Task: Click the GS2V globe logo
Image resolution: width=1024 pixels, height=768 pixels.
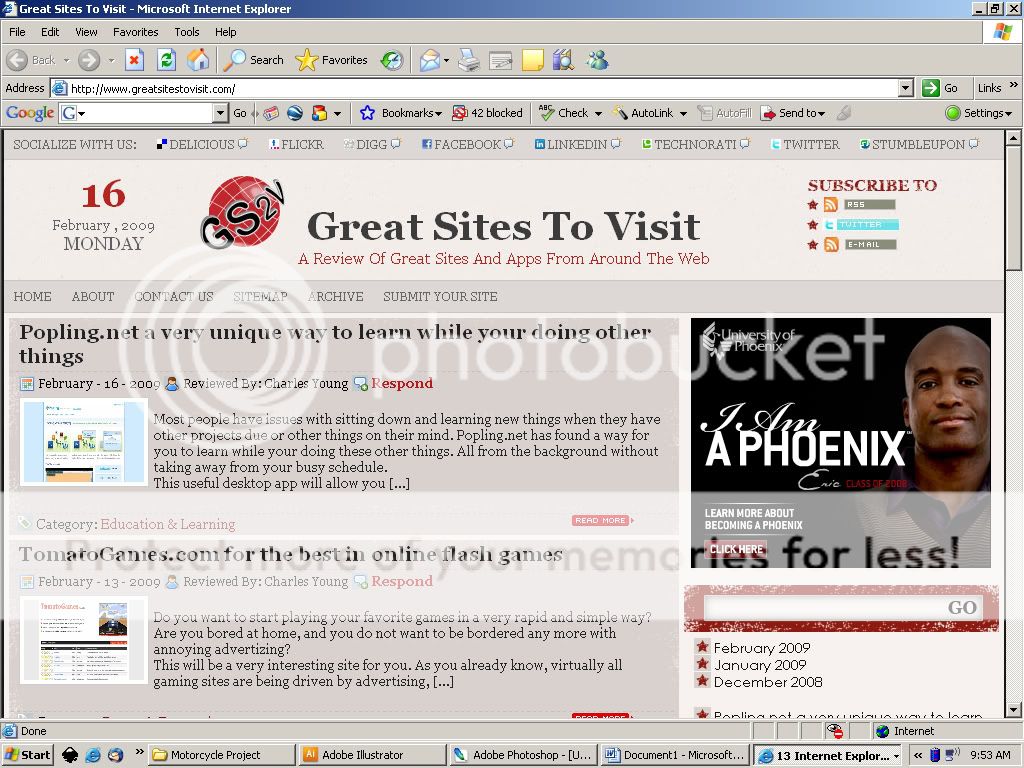Action: (x=242, y=212)
